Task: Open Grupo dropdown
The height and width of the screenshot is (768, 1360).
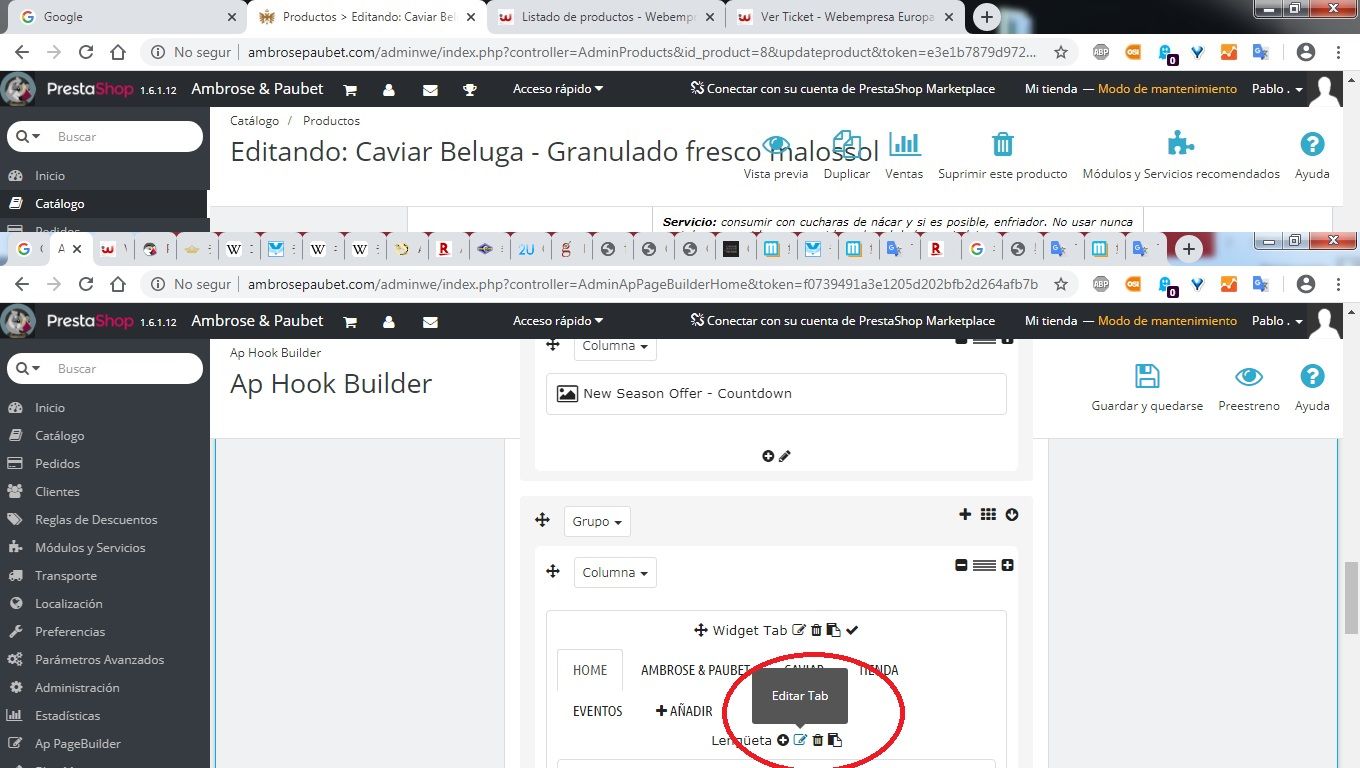Action: [597, 521]
